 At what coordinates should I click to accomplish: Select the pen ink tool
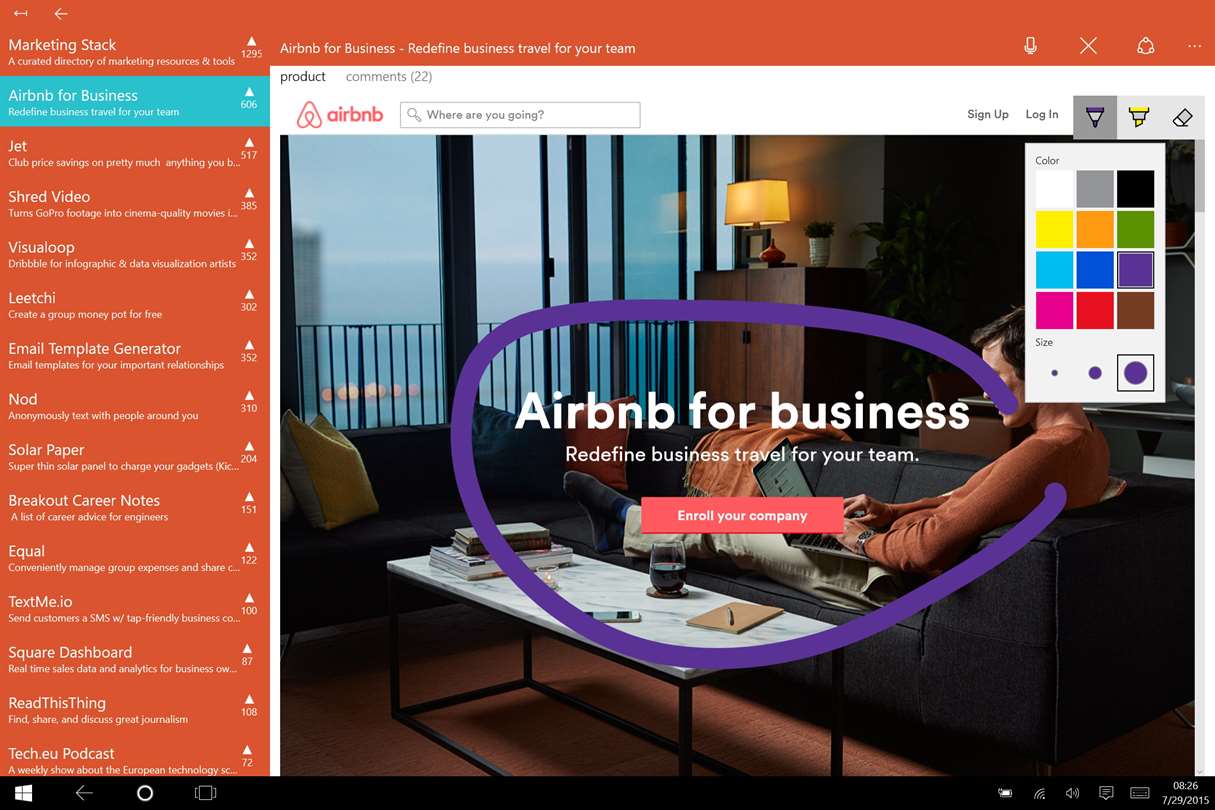(x=1095, y=117)
